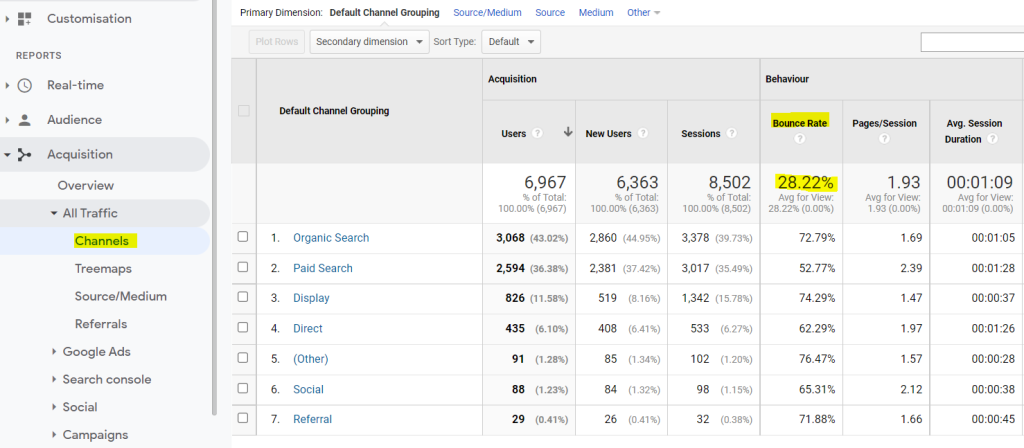Image resolution: width=1024 pixels, height=448 pixels.
Task: Click help icon beside New Users
Action: (641, 133)
